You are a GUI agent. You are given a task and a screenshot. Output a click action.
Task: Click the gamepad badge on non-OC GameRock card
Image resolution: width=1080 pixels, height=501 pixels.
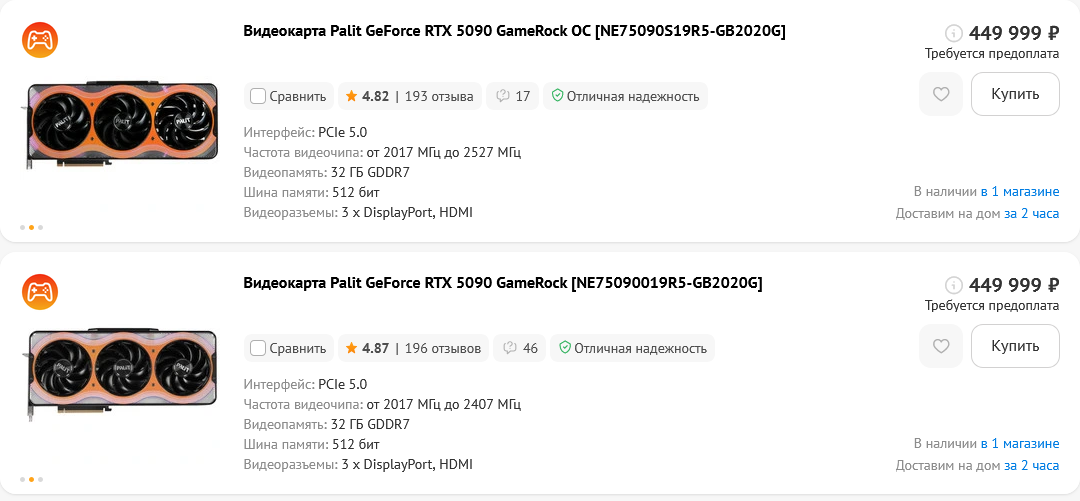point(40,292)
